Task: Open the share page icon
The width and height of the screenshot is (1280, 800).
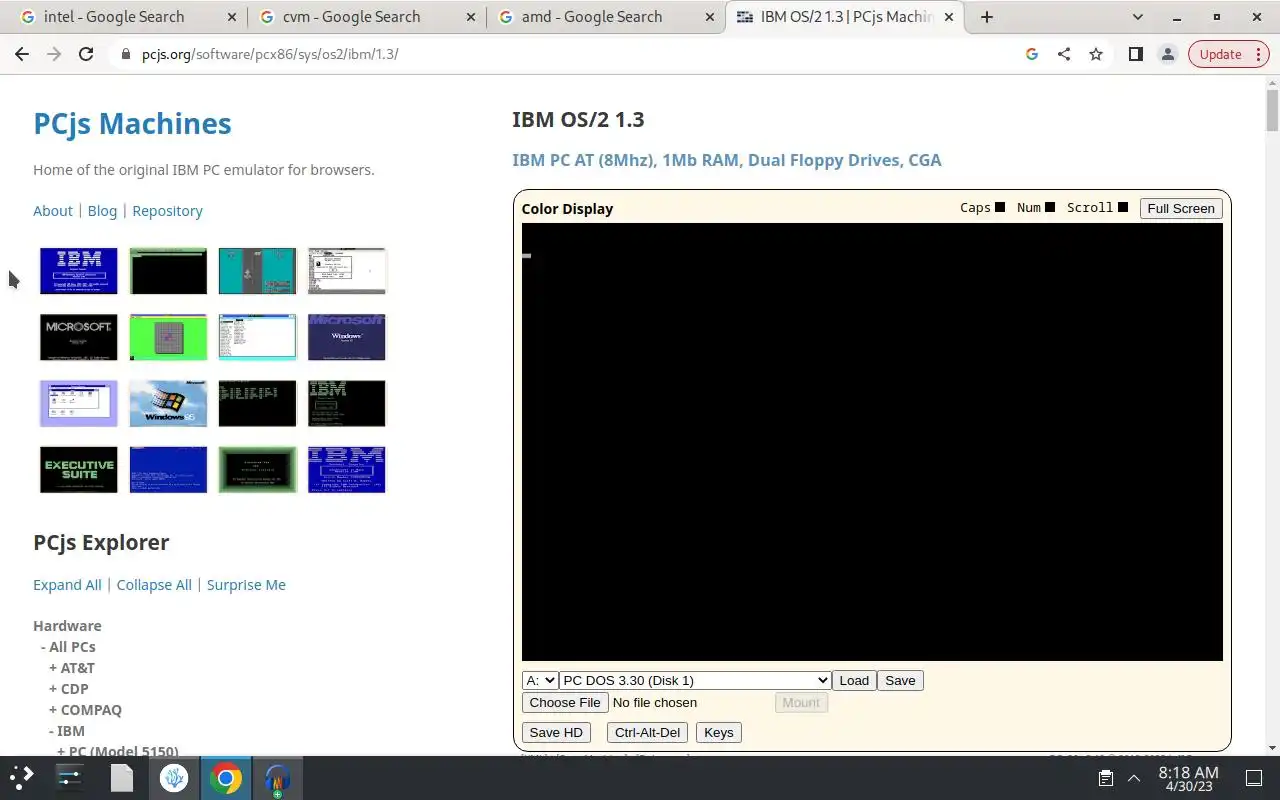Action: pyautogui.click(x=1064, y=55)
